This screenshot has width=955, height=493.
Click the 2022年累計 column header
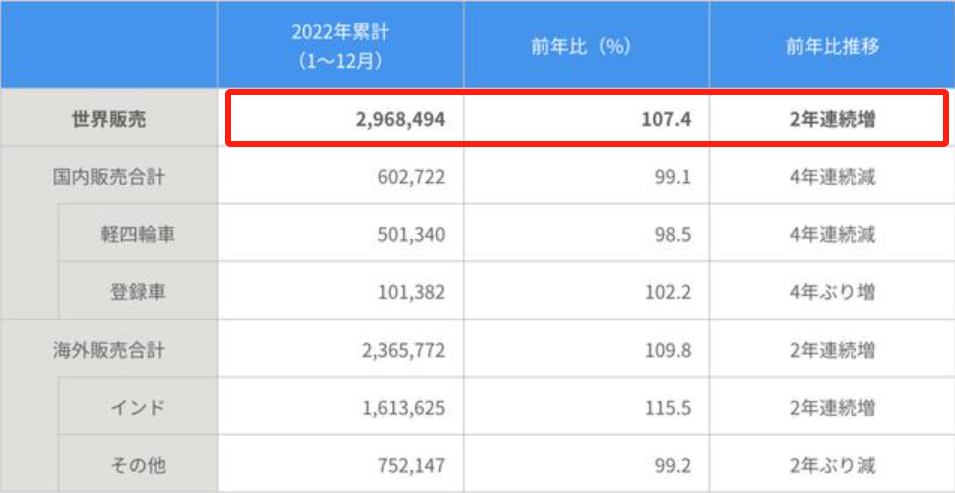342,45
